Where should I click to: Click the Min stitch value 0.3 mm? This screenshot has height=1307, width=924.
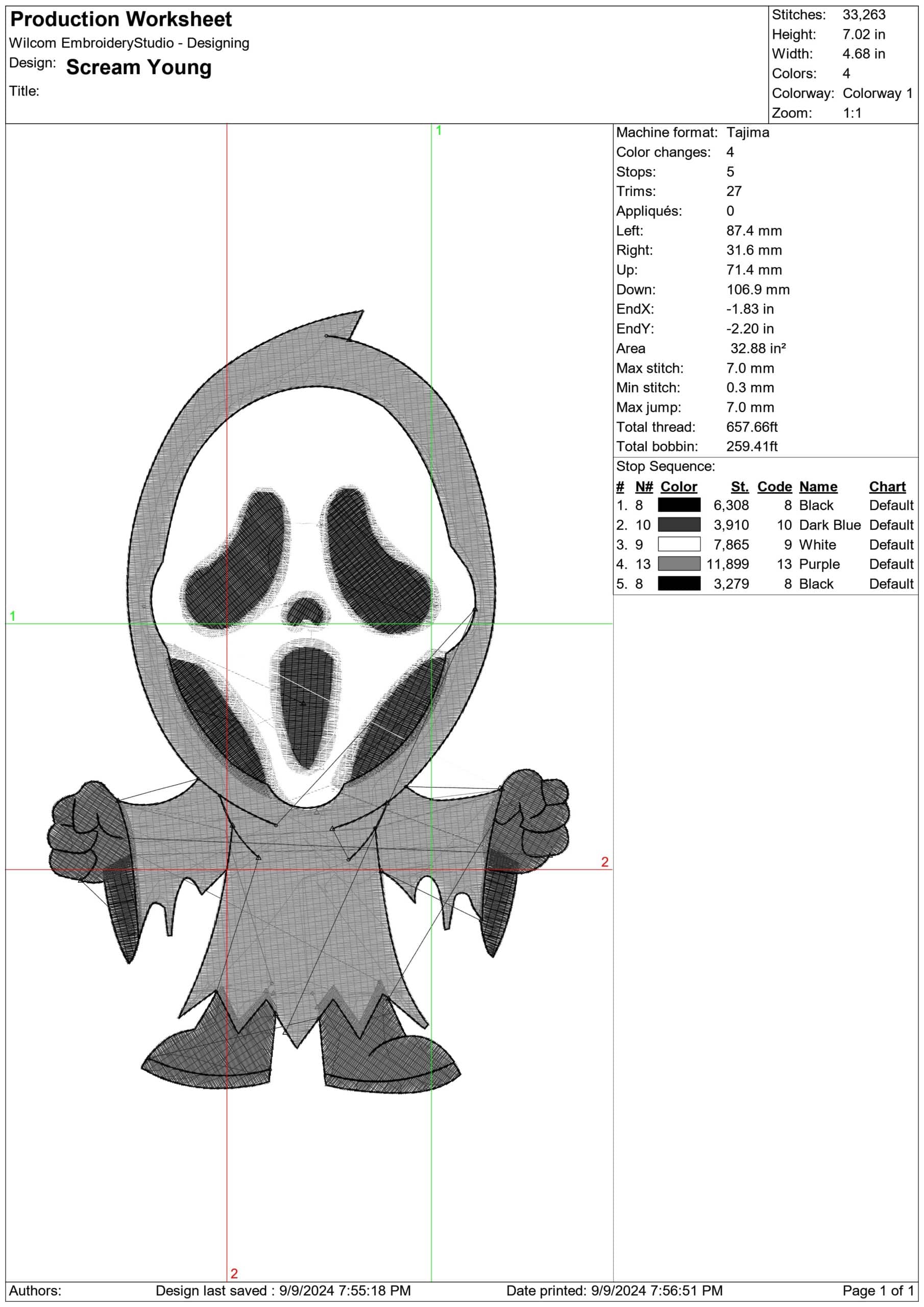750,388
